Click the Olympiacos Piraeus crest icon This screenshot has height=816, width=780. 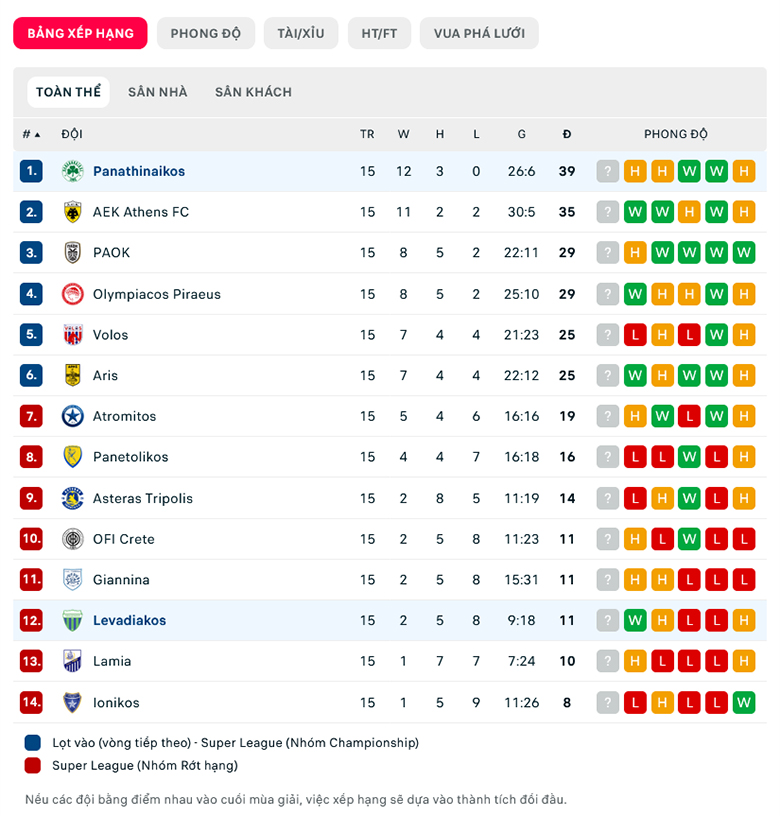click(72, 294)
